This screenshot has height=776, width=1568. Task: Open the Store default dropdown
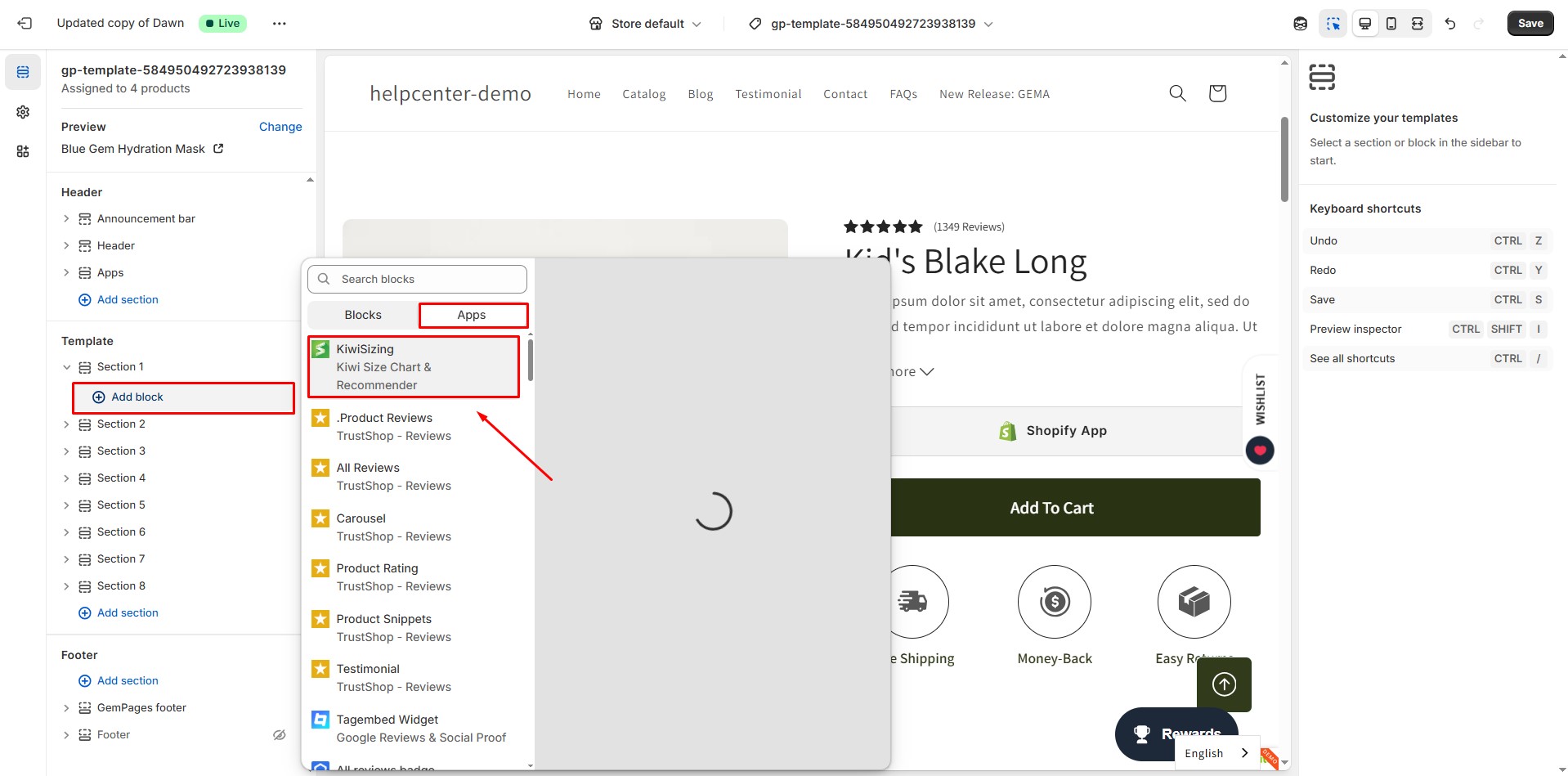[x=646, y=24]
